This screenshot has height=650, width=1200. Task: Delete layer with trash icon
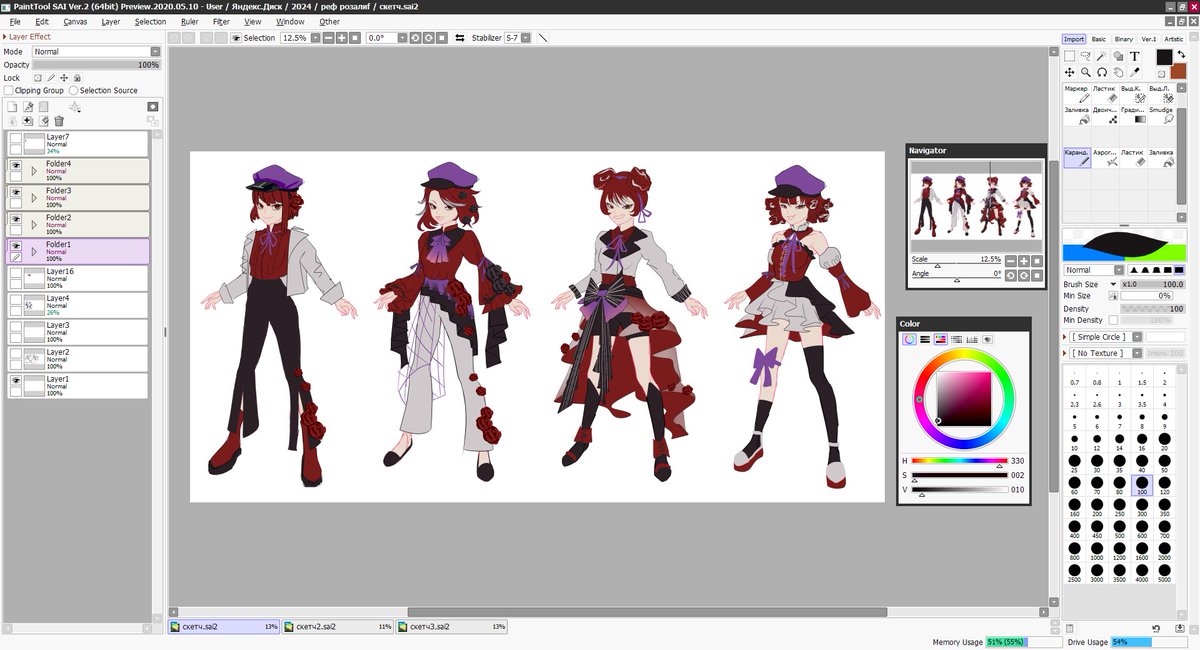(59, 121)
